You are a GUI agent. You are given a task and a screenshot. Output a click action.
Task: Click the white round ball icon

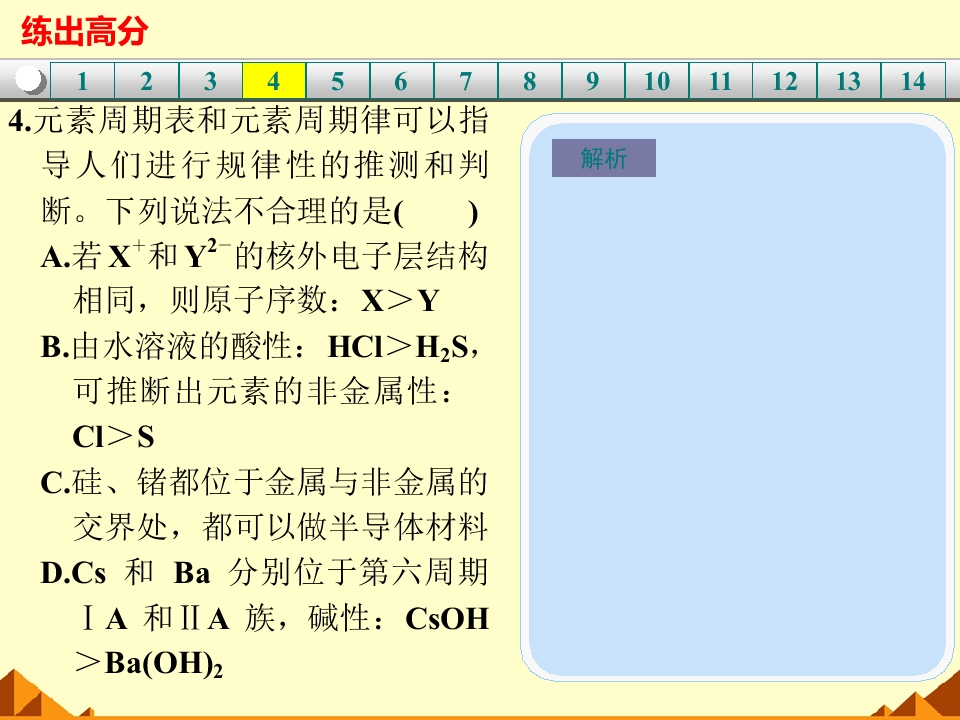tap(29, 80)
